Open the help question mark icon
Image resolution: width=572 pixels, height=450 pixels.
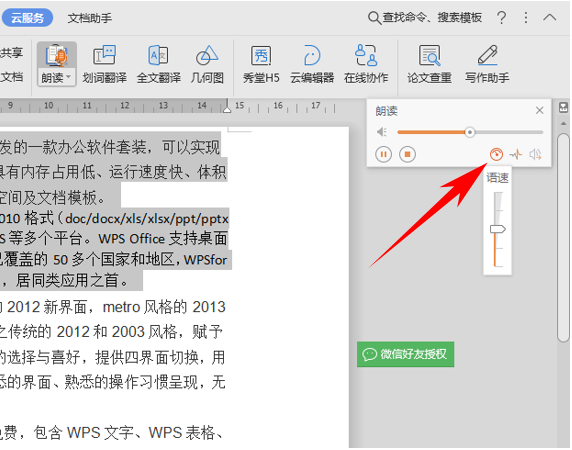click(x=502, y=18)
